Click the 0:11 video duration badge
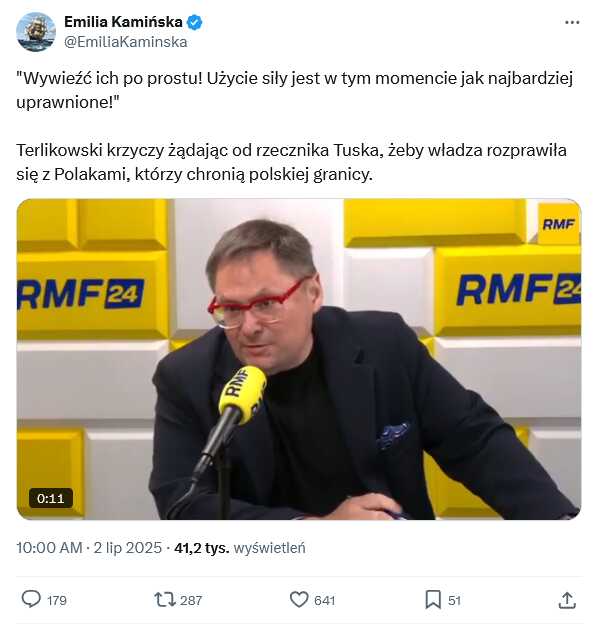This screenshot has width=598, height=624. tap(51, 498)
